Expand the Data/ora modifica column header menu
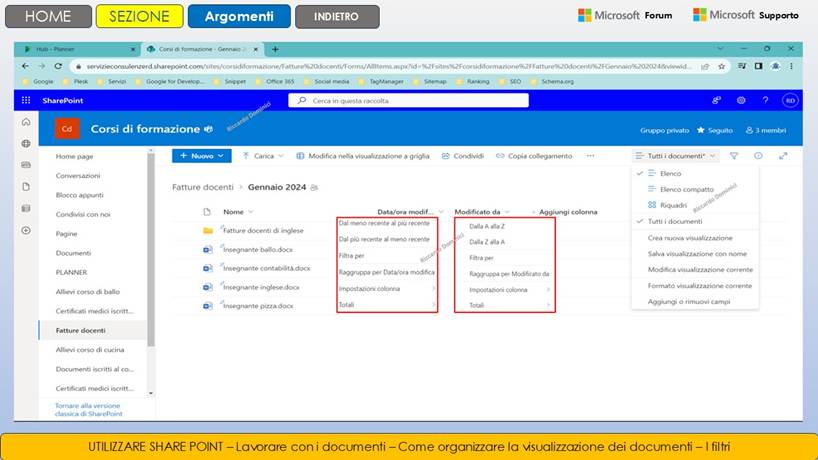This screenshot has height=460, width=818. [441, 212]
